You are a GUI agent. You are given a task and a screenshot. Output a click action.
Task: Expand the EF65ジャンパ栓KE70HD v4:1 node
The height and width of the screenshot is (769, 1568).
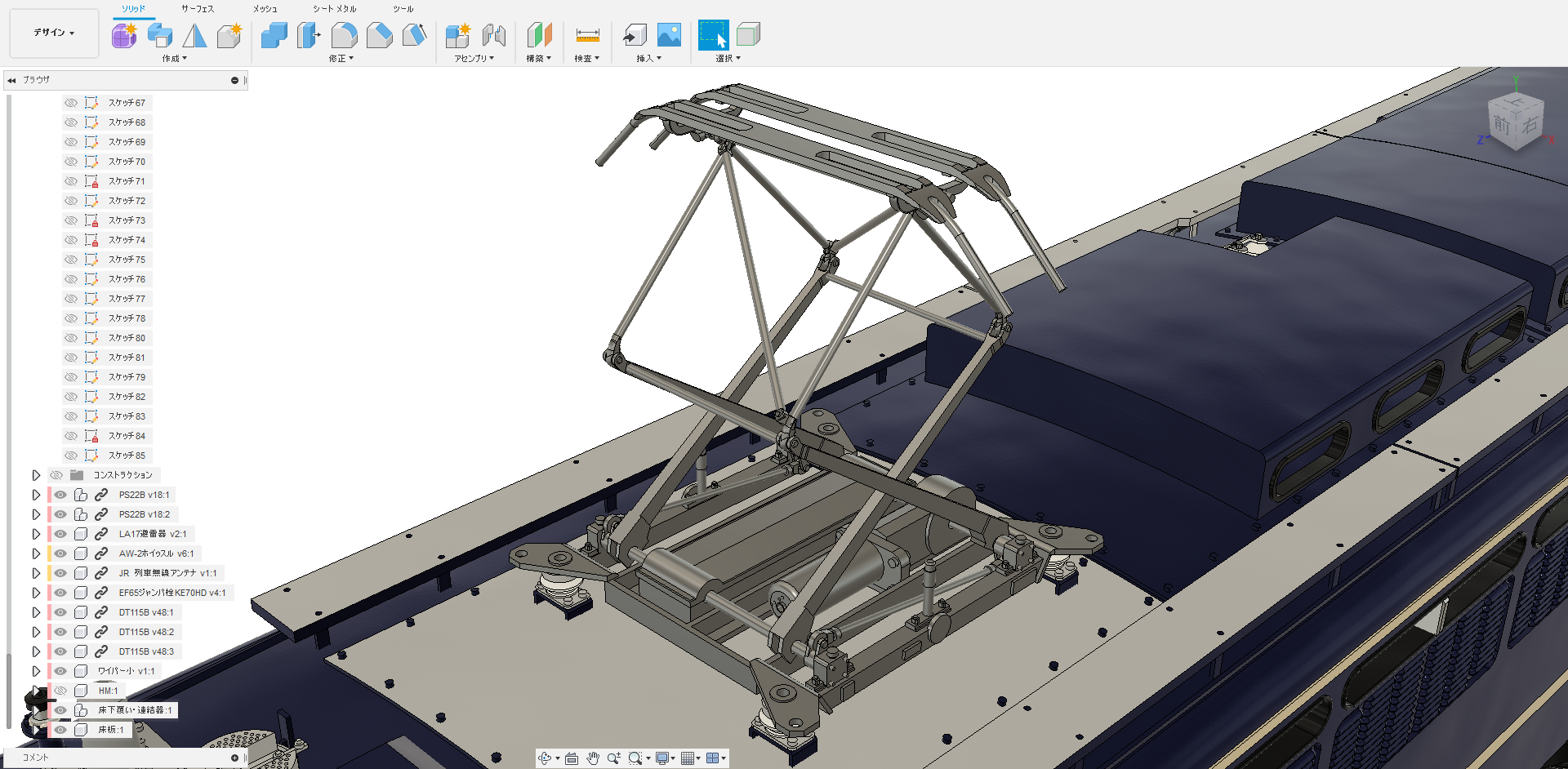pyautogui.click(x=36, y=593)
